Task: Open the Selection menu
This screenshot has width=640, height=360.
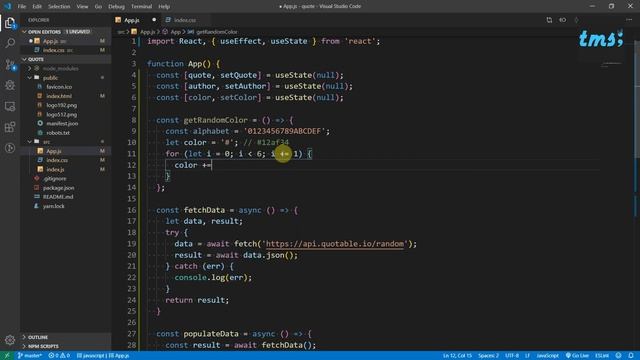Action: (59, 6)
